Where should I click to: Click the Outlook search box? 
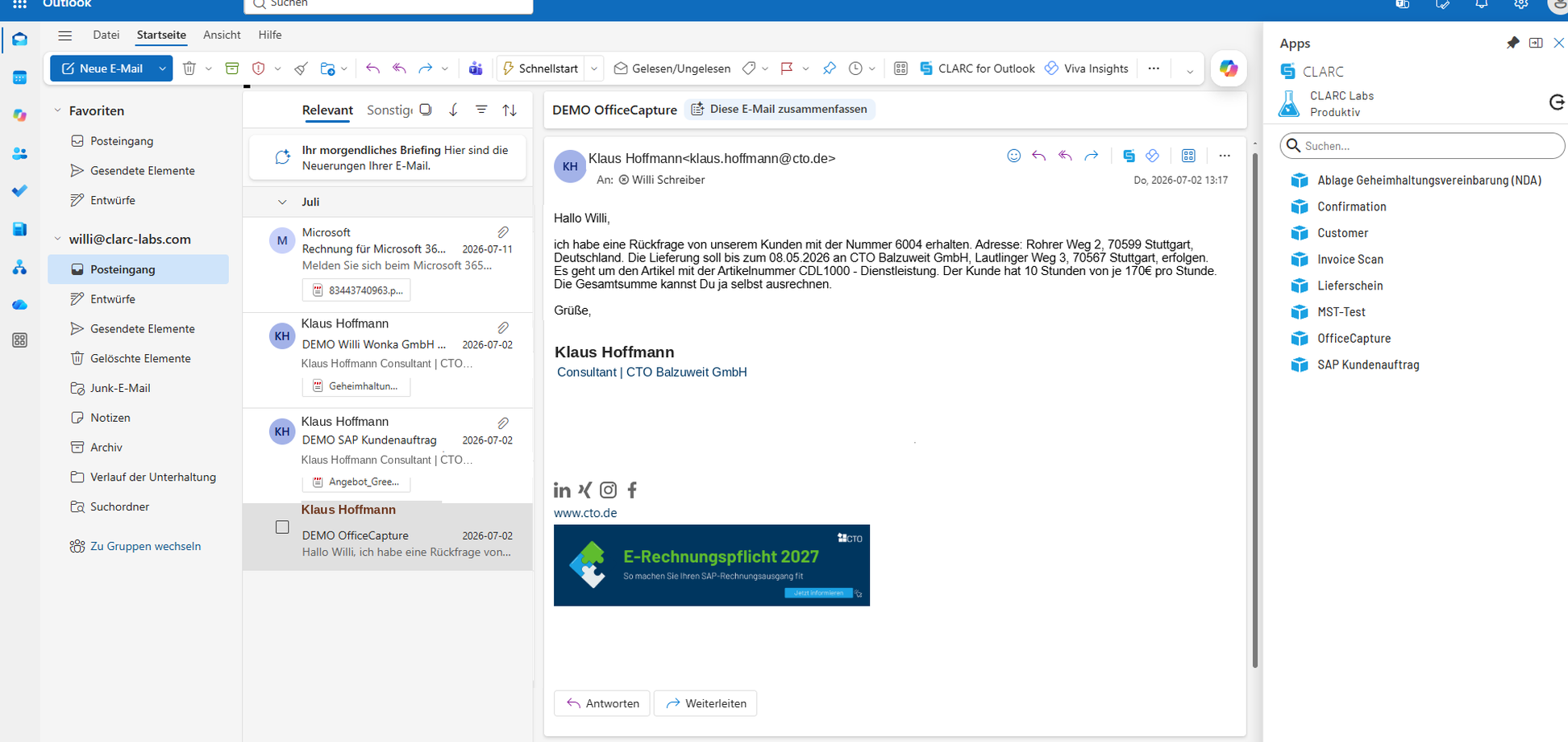pyautogui.click(x=389, y=5)
